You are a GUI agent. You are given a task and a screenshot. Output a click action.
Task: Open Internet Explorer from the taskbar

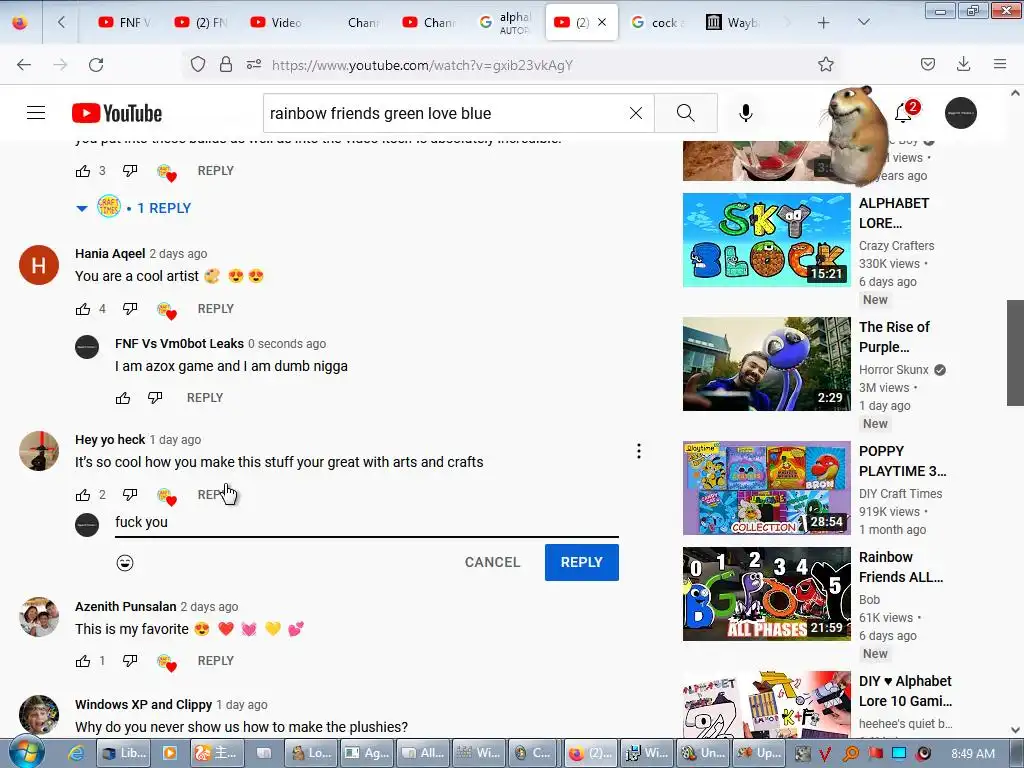tap(76, 753)
